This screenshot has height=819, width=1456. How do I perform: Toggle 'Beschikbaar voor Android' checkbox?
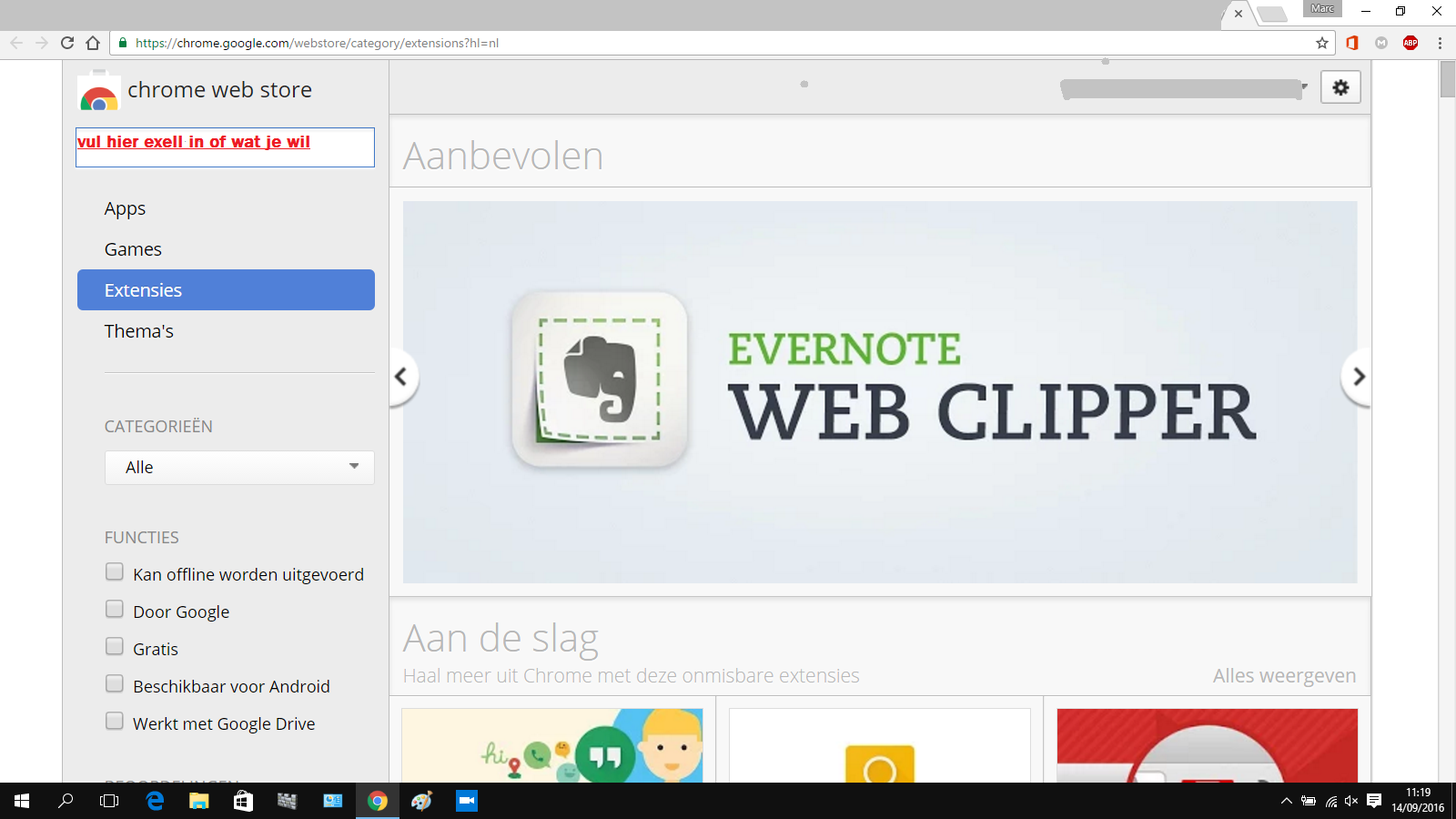click(115, 683)
